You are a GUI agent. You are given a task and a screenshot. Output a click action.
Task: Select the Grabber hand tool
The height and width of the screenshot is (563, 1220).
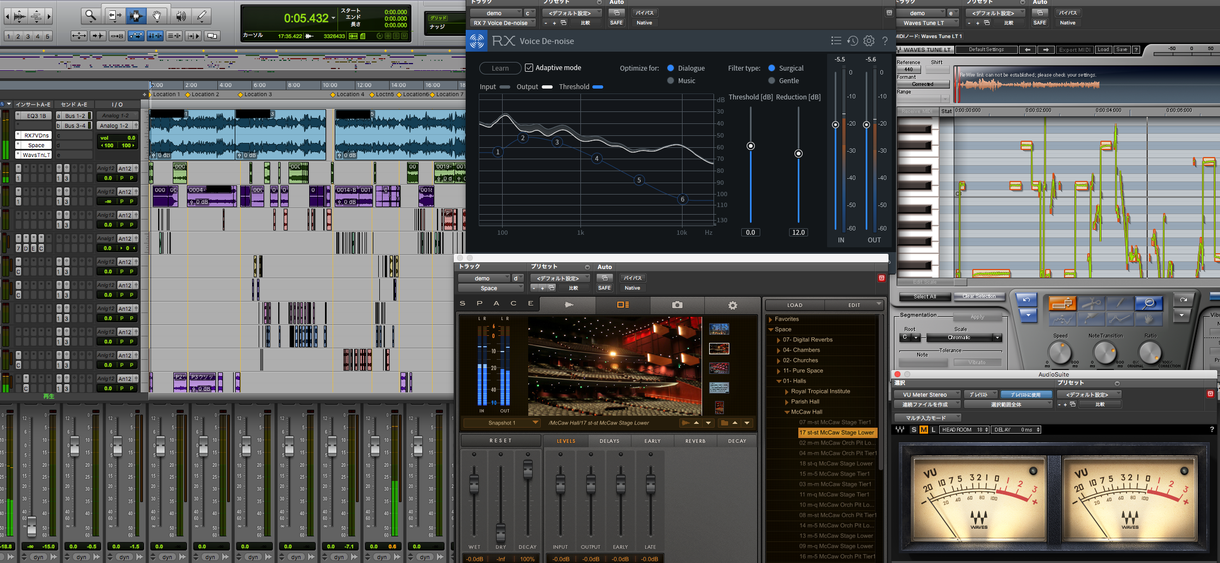[x=157, y=16]
